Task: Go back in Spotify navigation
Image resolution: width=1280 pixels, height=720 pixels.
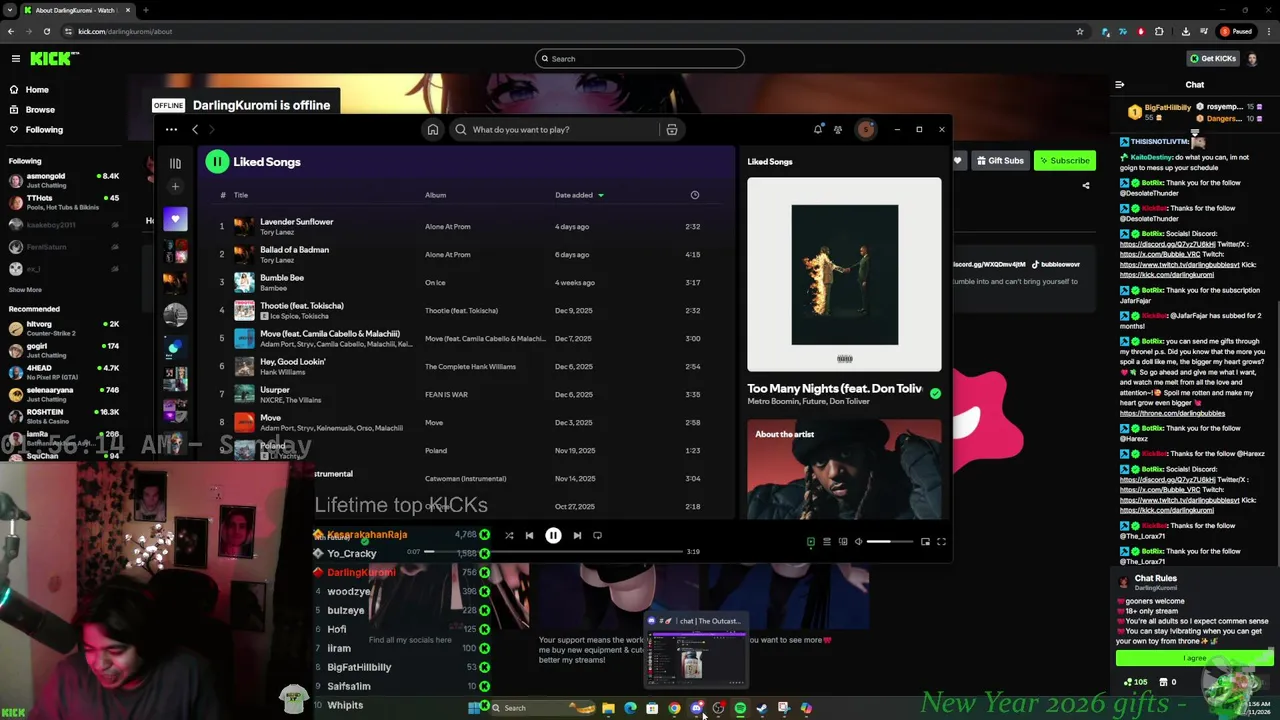Action: coord(195,129)
